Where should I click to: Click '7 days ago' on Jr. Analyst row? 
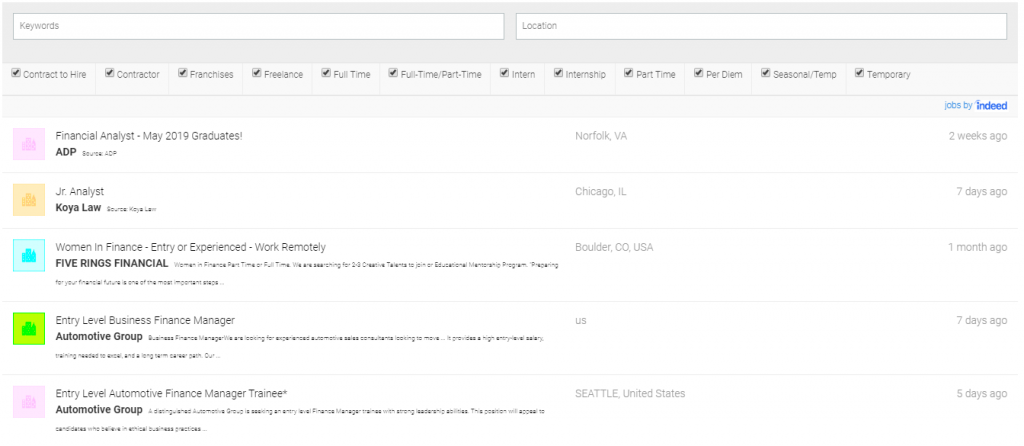tap(981, 191)
